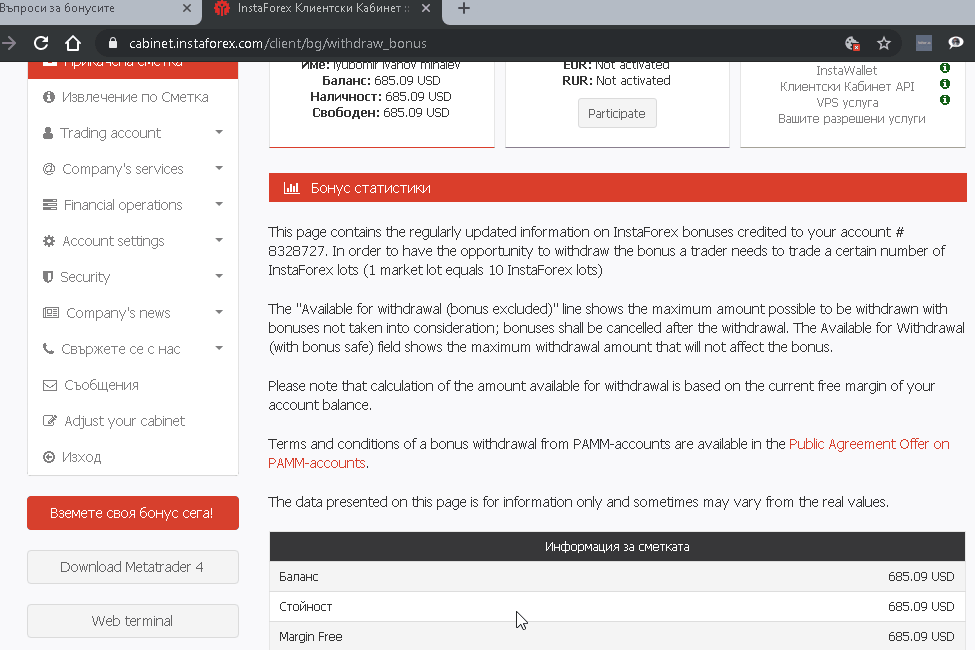The height and width of the screenshot is (650, 975).
Task: Open the InstaWallet service link
Action: click(846, 70)
